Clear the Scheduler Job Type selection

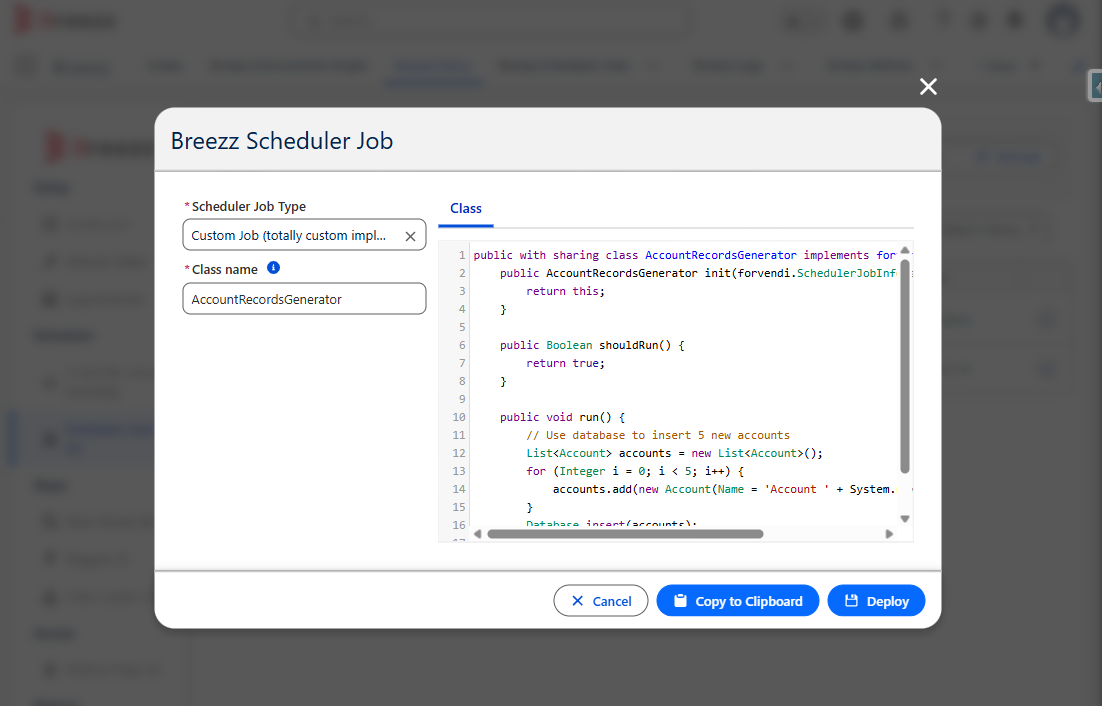point(410,236)
